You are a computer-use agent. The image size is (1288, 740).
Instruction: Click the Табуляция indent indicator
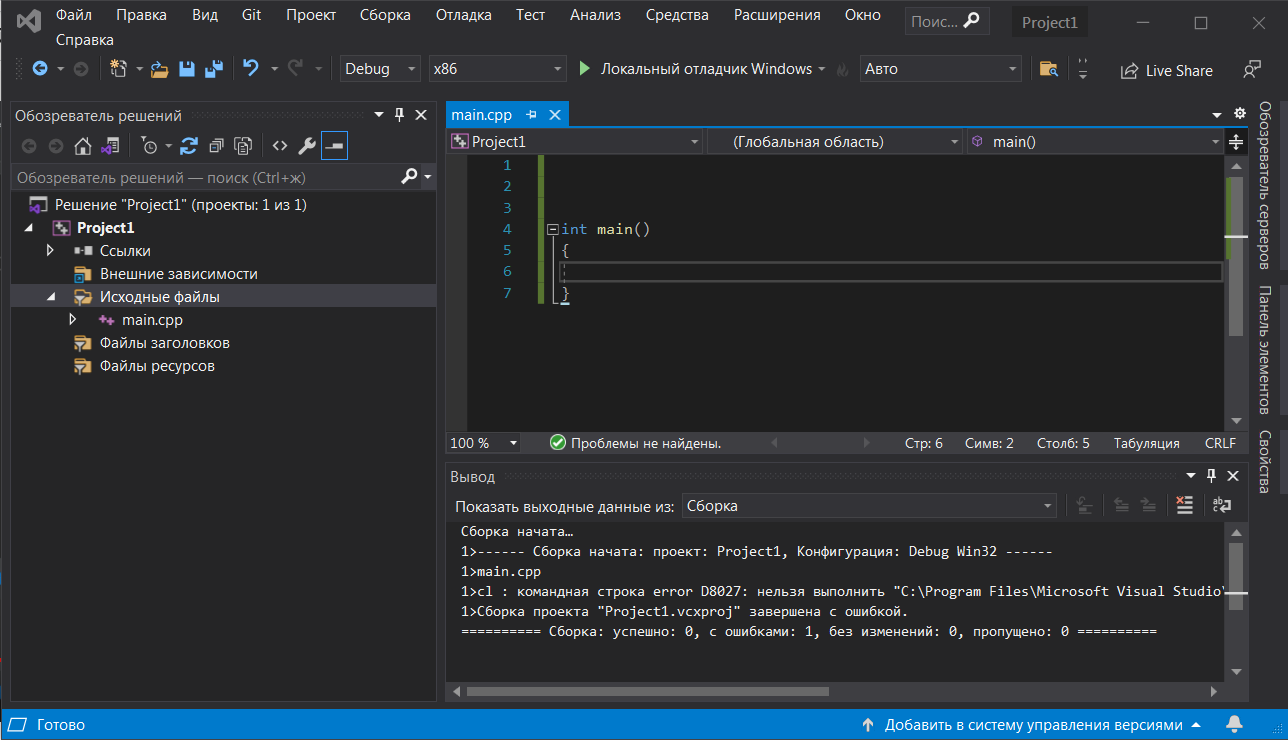[1146, 443]
